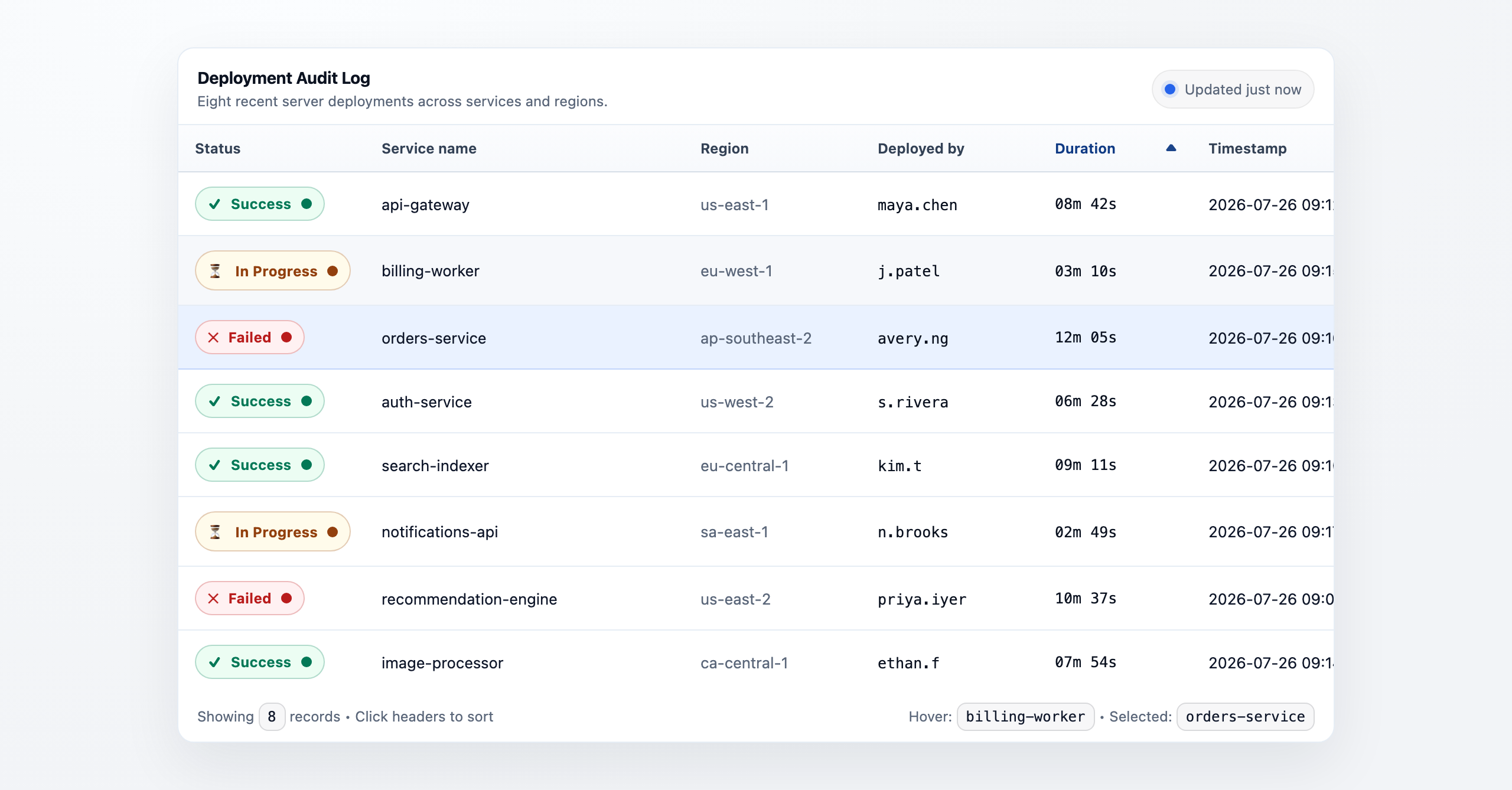Click the billing-worker hover chip
The height and width of the screenshot is (790, 1512).
click(x=1025, y=717)
